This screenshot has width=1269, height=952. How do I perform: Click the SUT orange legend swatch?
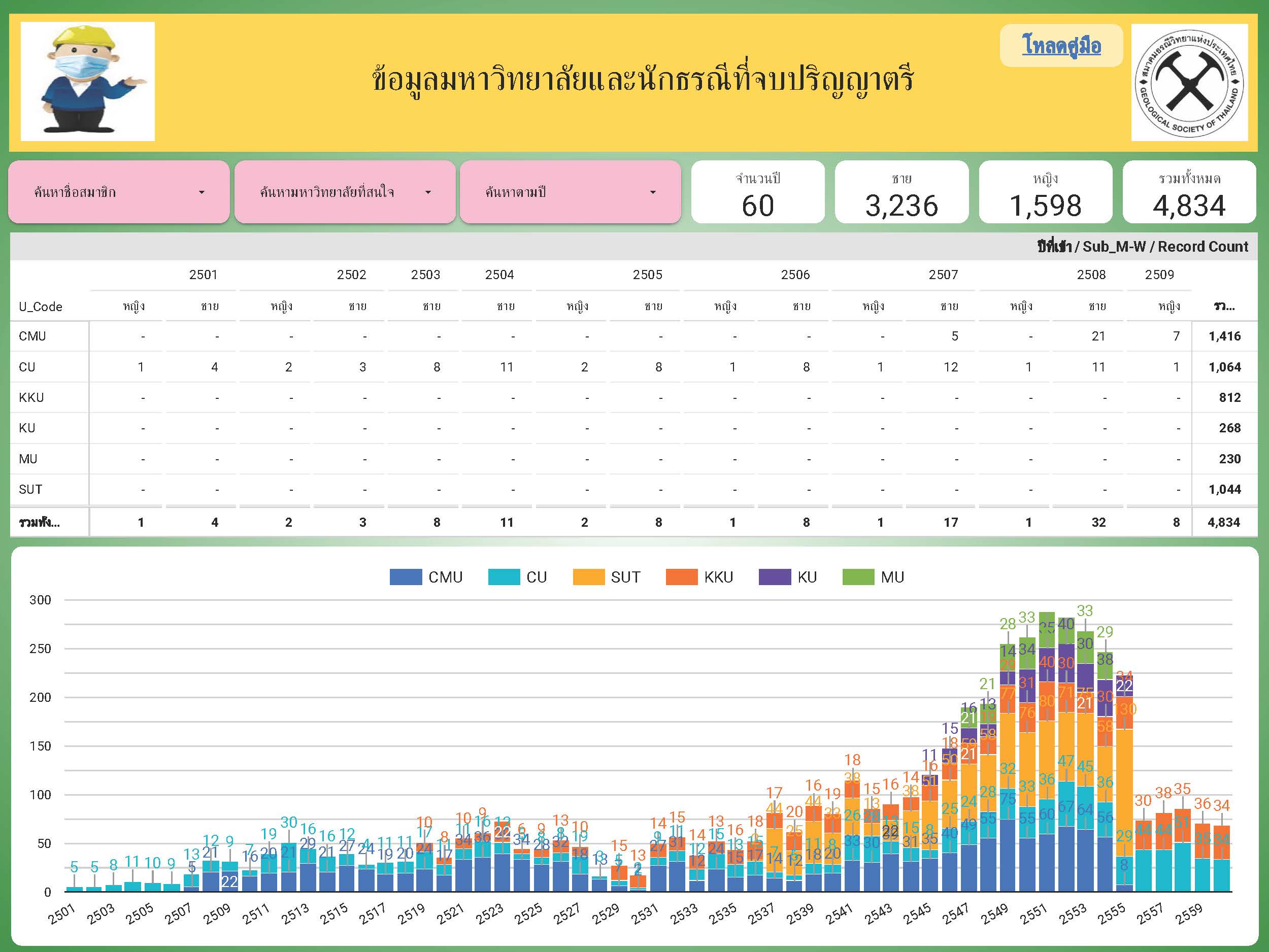point(589,577)
